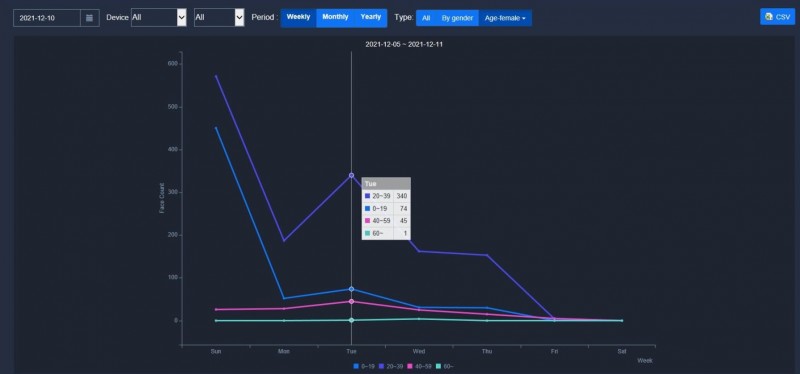Screen dimensions: 800x374
Task: Export data with the CSV button
Action: click(778, 17)
